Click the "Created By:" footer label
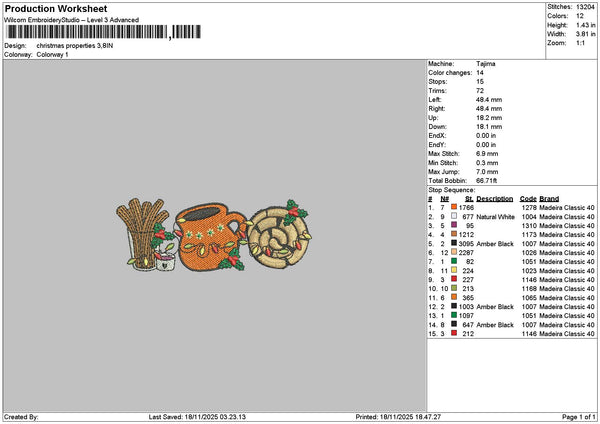 (x=21, y=417)
